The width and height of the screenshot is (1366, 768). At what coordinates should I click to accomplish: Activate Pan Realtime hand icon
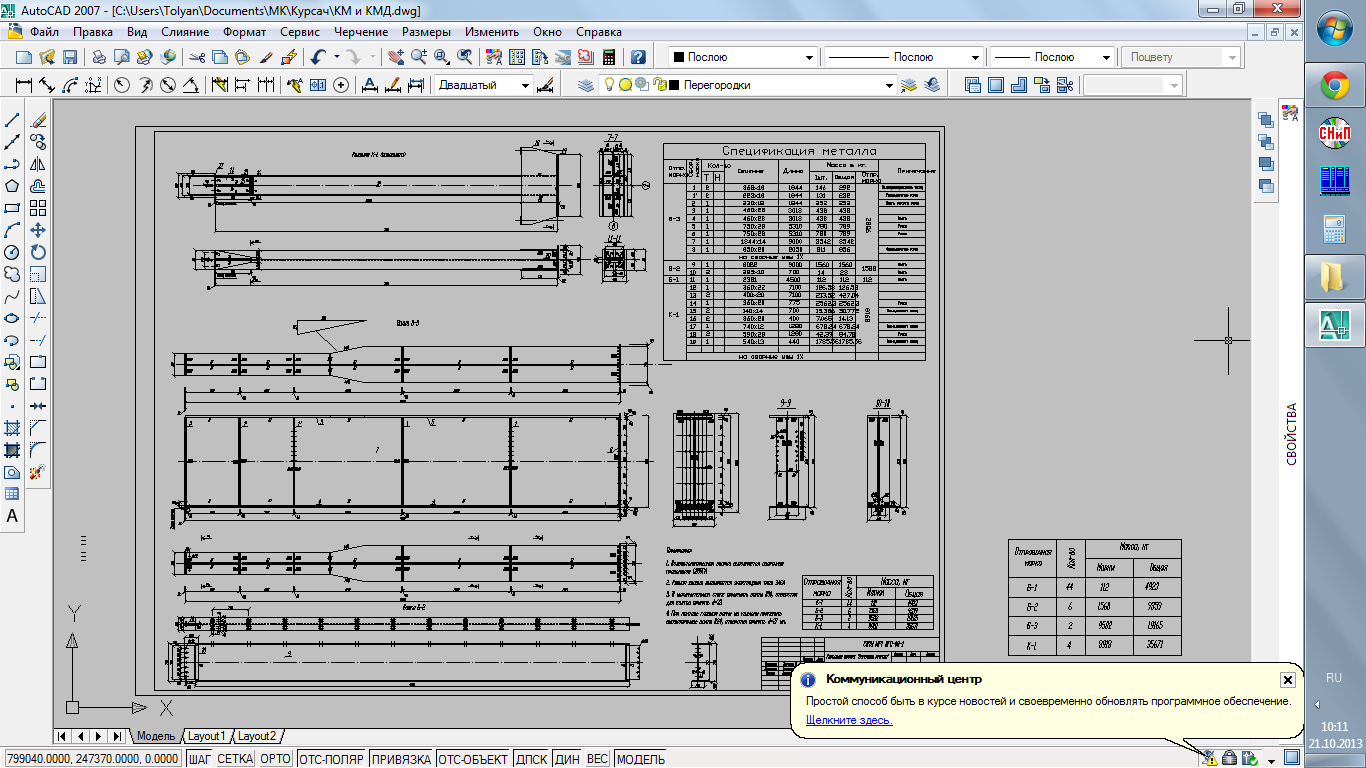coord(397,57)
